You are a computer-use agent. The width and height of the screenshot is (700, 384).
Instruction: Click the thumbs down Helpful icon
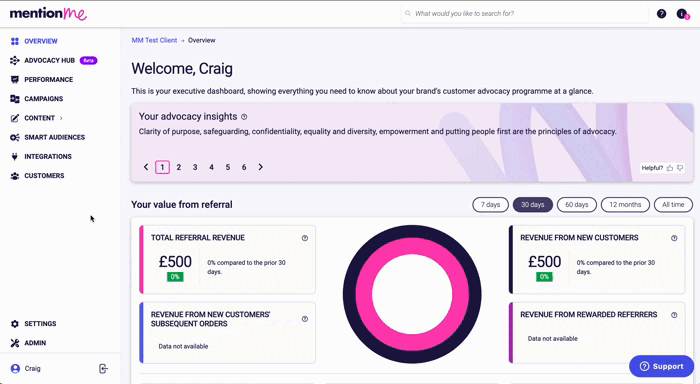click(680, 168)
